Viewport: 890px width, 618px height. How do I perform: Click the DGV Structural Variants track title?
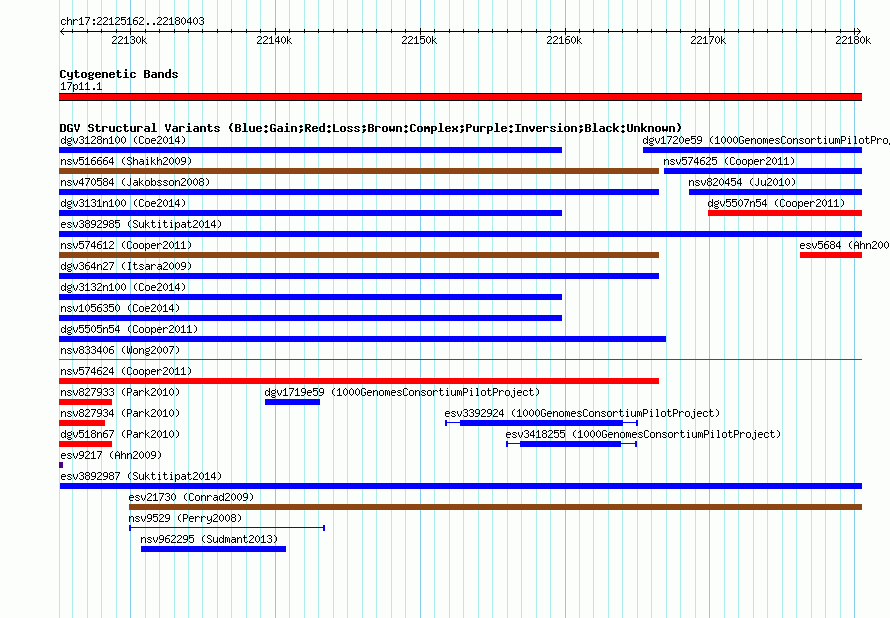point(371,128)
